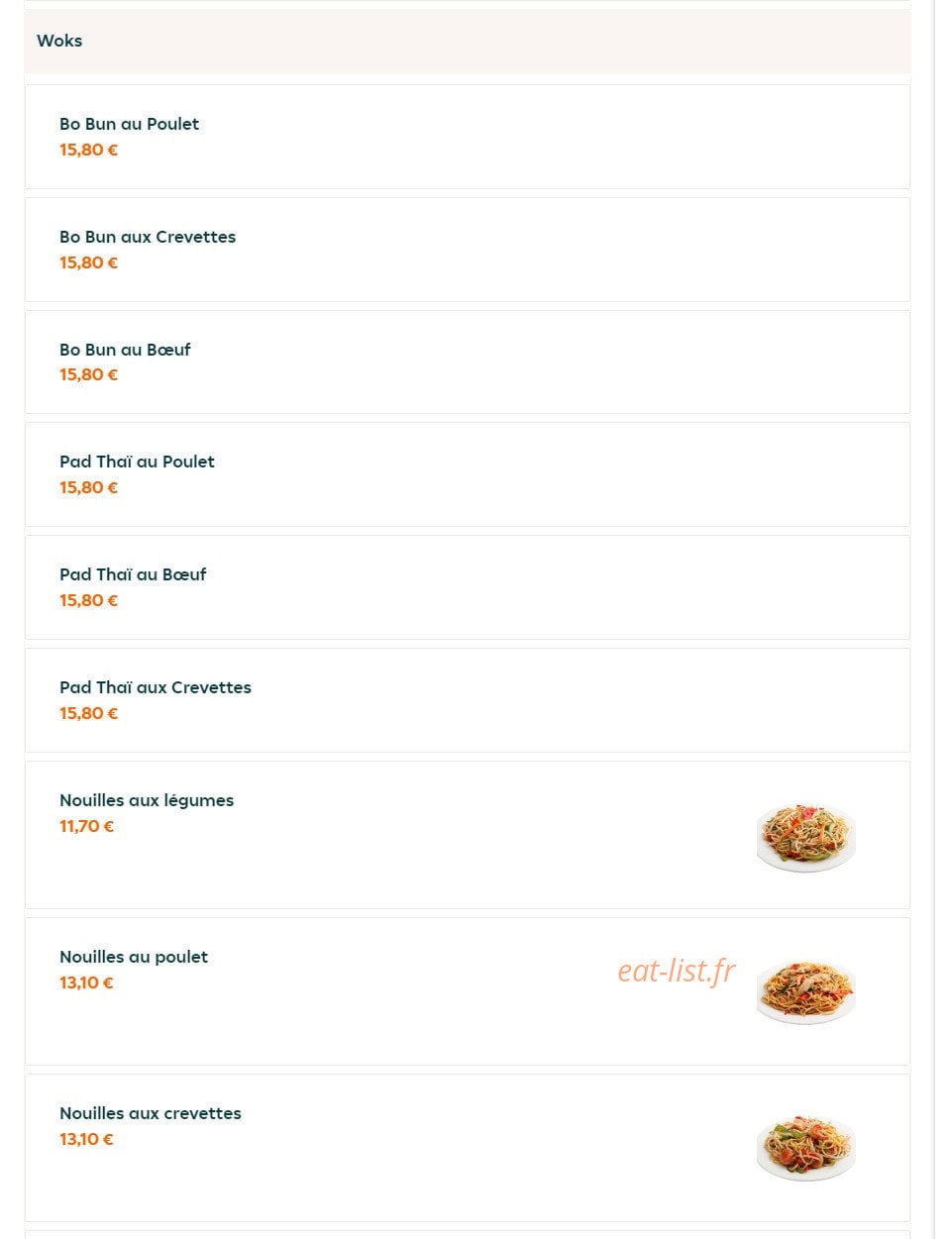Screen dimensions: 952x1239
Task: Open the Nouilles au poulet dish photo
Action: click(805, 991)
